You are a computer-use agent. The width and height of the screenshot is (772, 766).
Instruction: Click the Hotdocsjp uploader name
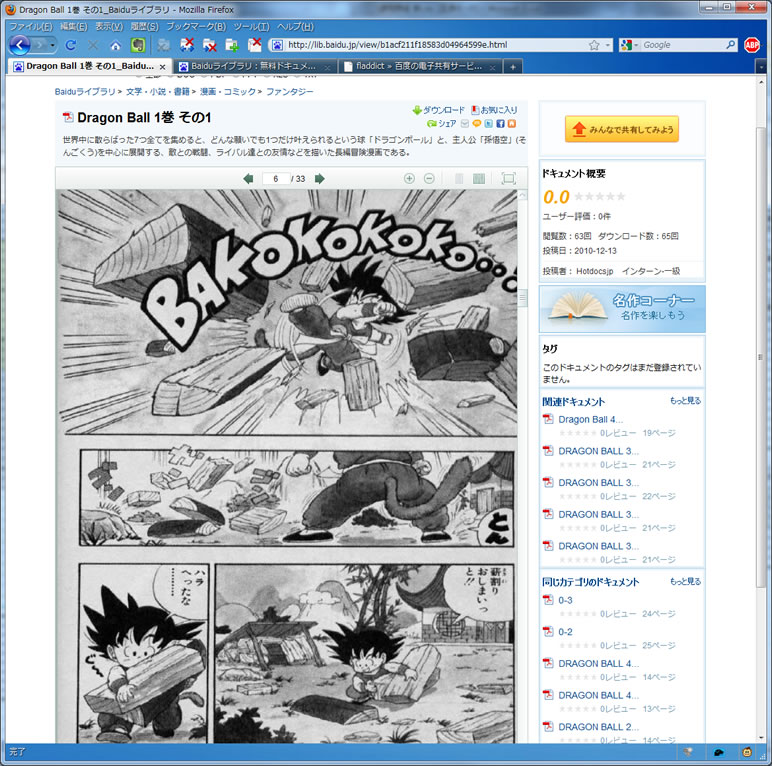pyautogui.click(x=595, y=271)
